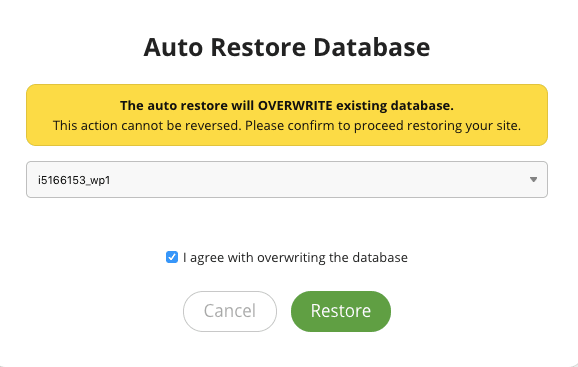Click the bold OVERWRITE warning line

287,105
